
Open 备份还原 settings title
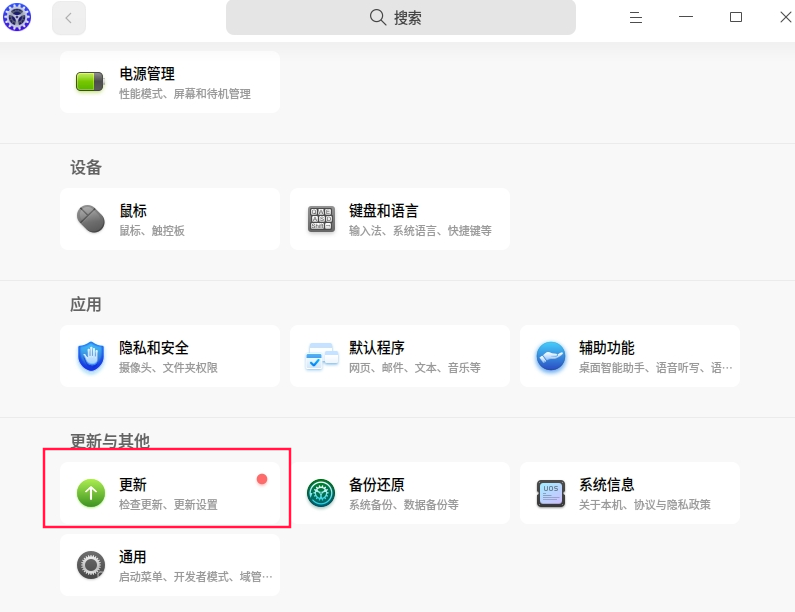coord(377,485)
